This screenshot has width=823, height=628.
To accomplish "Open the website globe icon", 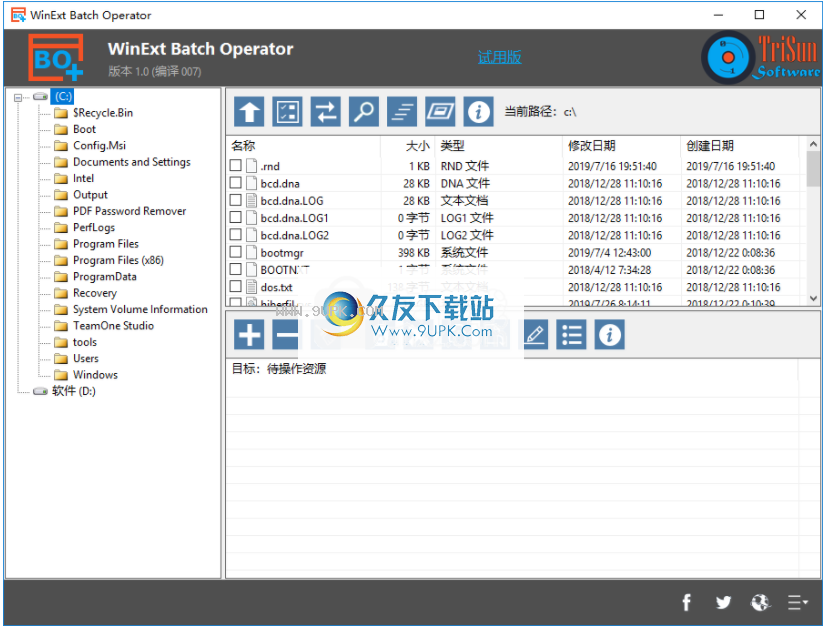I will 760,602.
